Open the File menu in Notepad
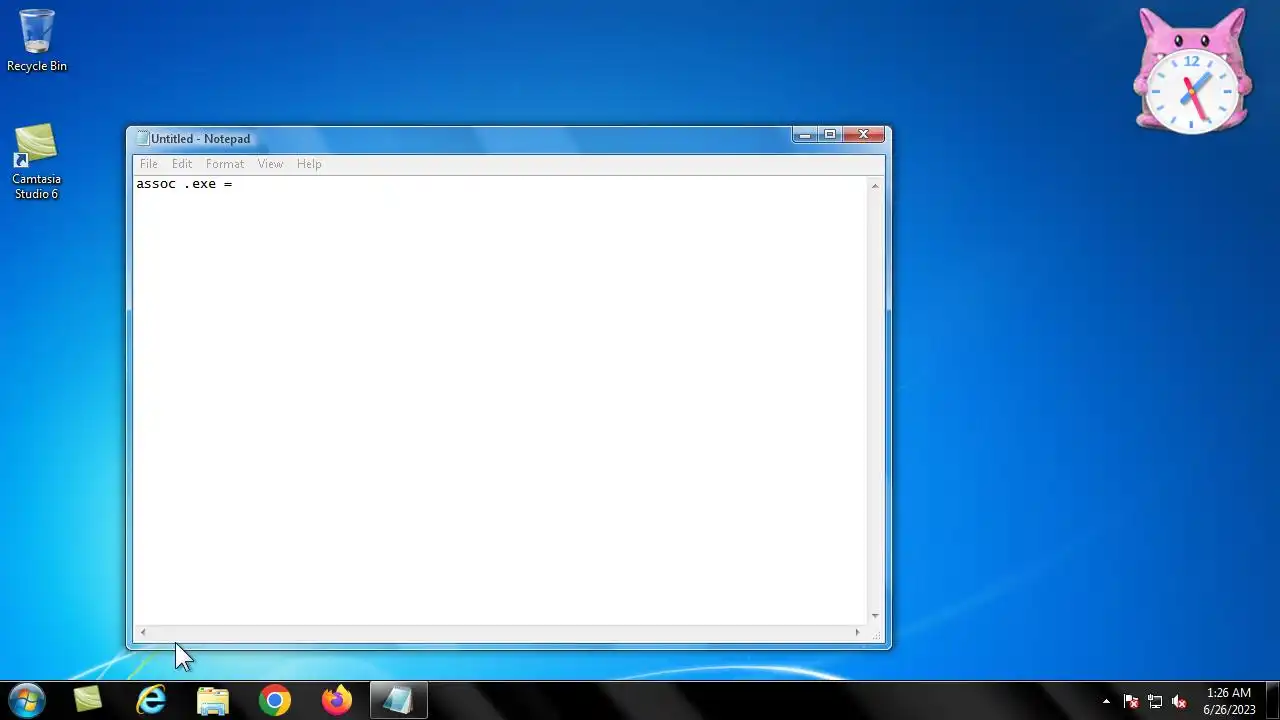The image size is (1280, 720). (x=149, y=164)
